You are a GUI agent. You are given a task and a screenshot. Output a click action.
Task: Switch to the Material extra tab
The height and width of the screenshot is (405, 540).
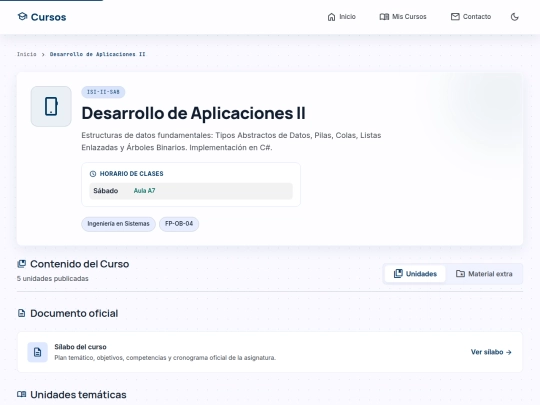click(x=484, y=274)
